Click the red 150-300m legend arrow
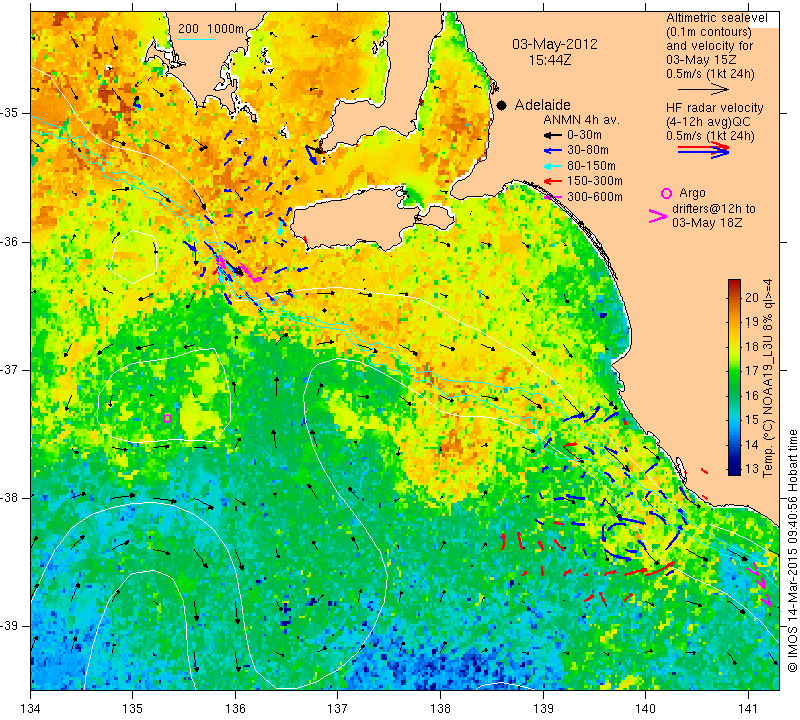Screen dimensions: 800x720 click(553, 181)
